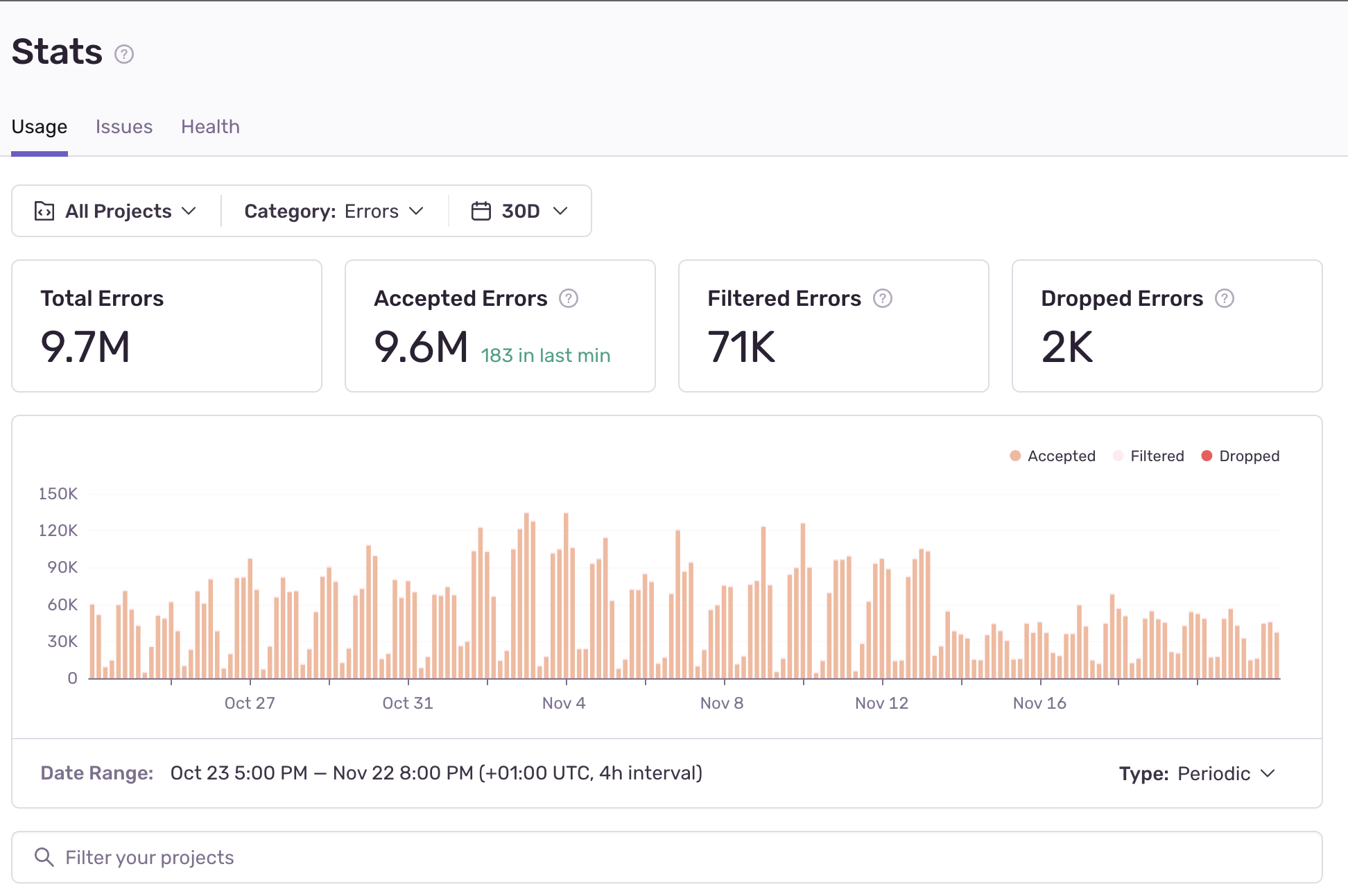Switch to the Health tab
Screen dimensions: 1348x896
(209, 126)
